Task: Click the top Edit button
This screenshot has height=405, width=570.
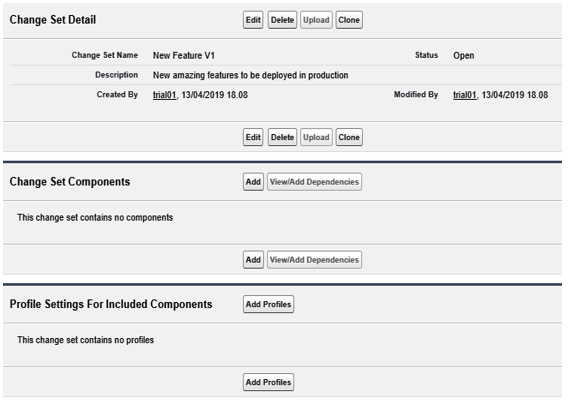Action: [x=253, y=20]
